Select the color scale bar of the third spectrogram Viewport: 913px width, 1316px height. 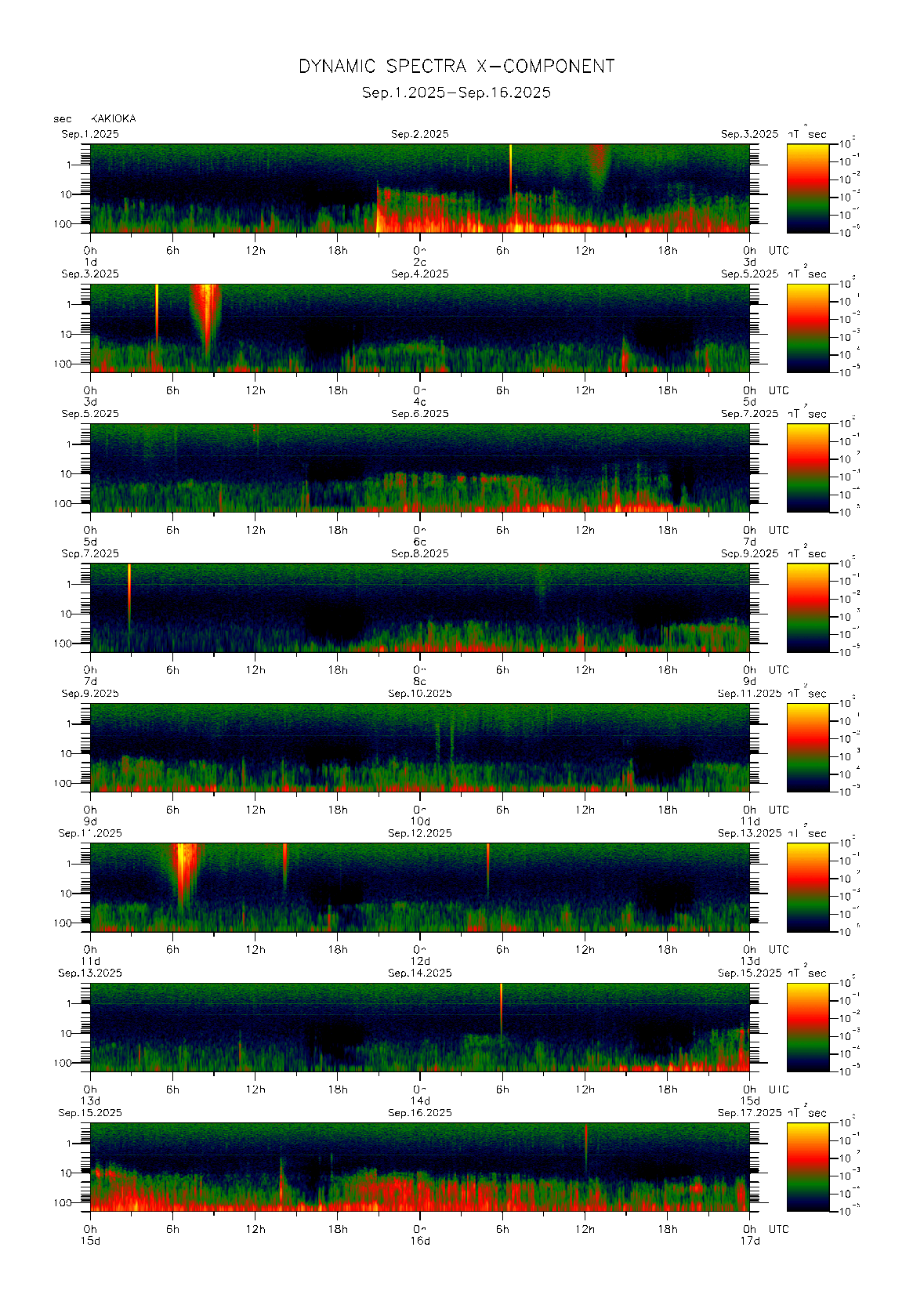tap(807, 468)
